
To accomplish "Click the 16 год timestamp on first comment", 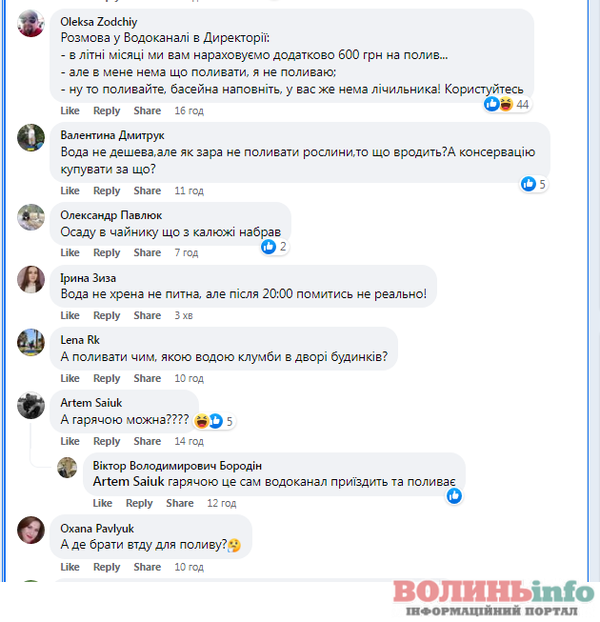I will point(189,111).
